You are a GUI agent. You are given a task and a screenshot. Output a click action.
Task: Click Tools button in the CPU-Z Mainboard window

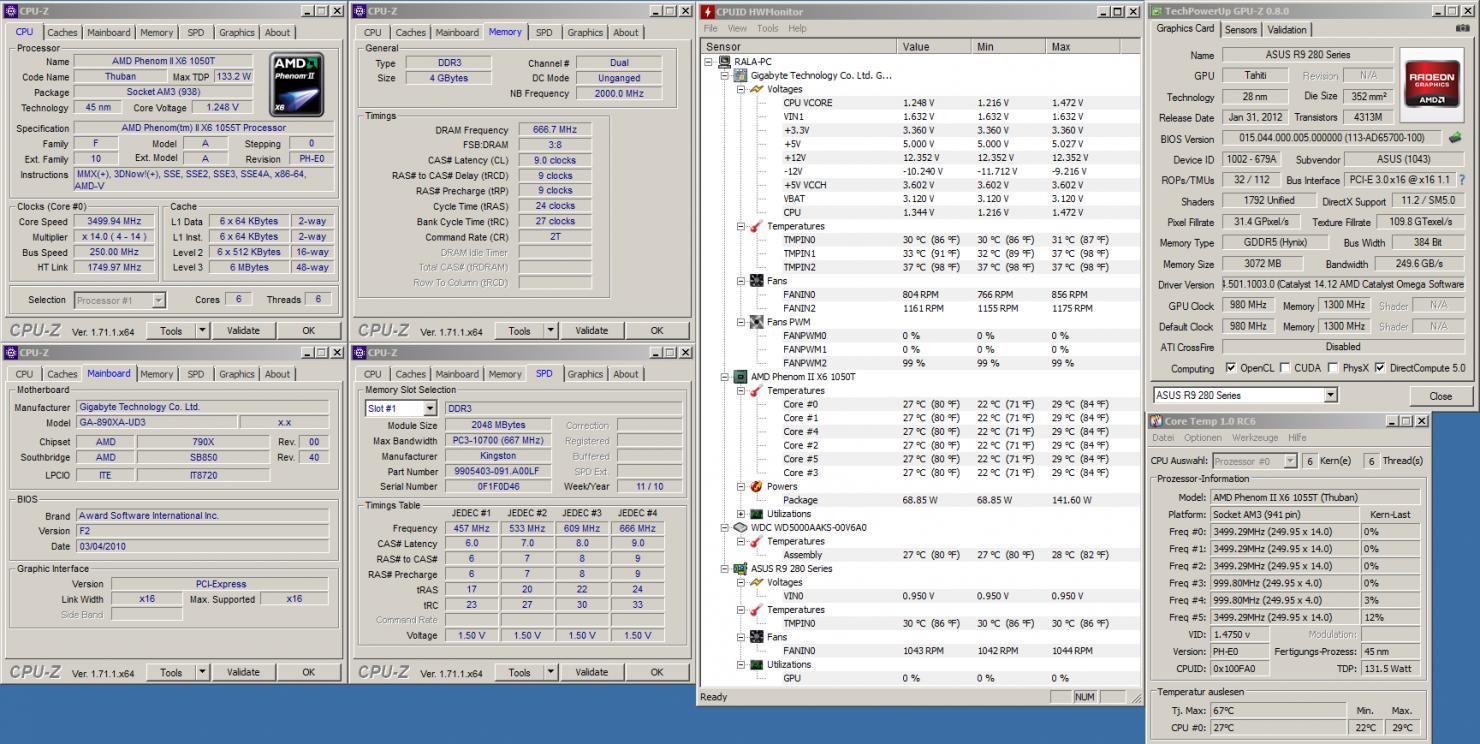click(171, 672)
